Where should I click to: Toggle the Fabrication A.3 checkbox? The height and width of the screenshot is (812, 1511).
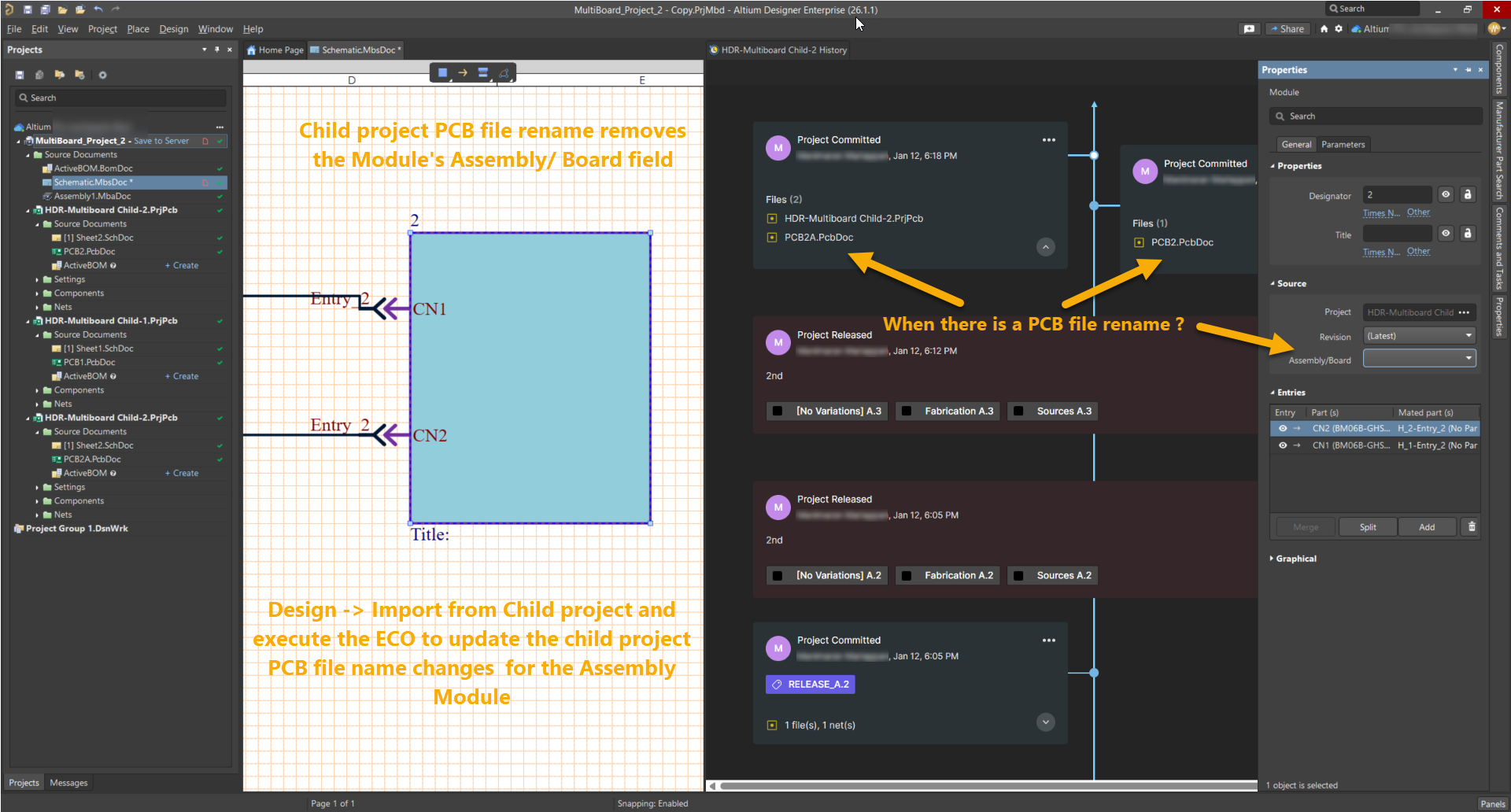(907, 411)
